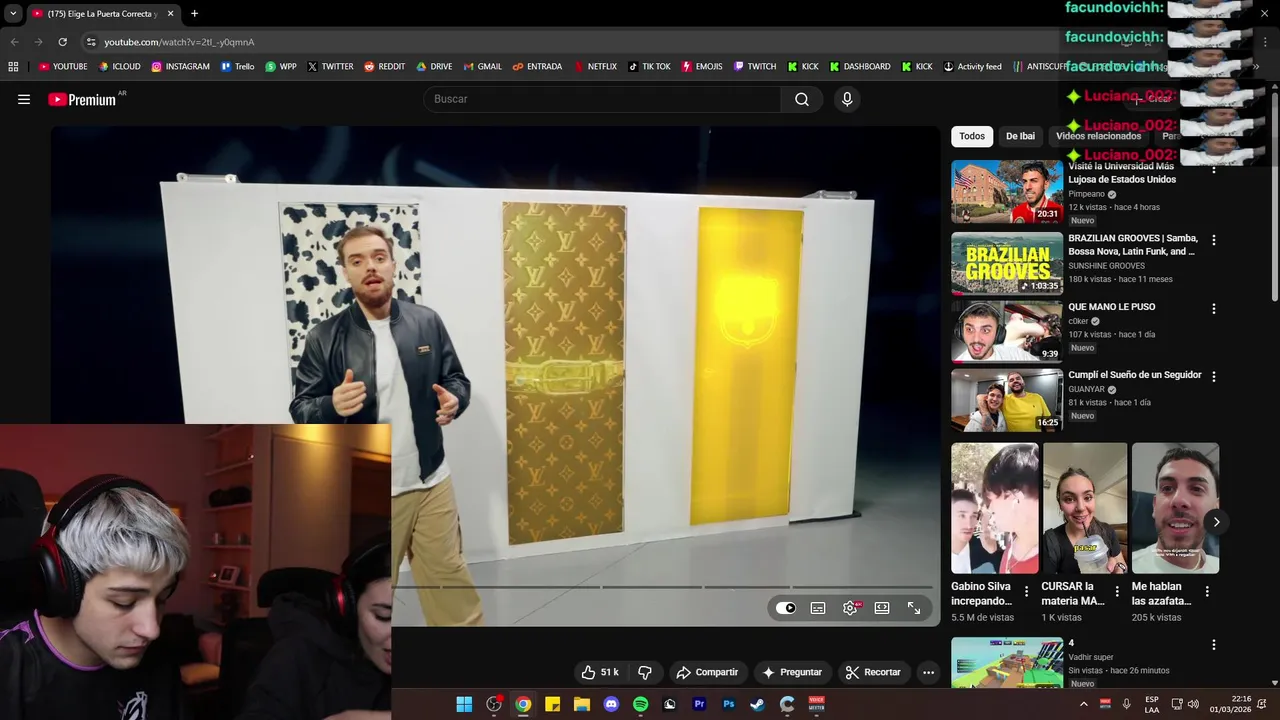The height and width of the screenshot is (720, 1280).
Task: Open the INSTAGRAM bookmark
Action: (180, 67)
